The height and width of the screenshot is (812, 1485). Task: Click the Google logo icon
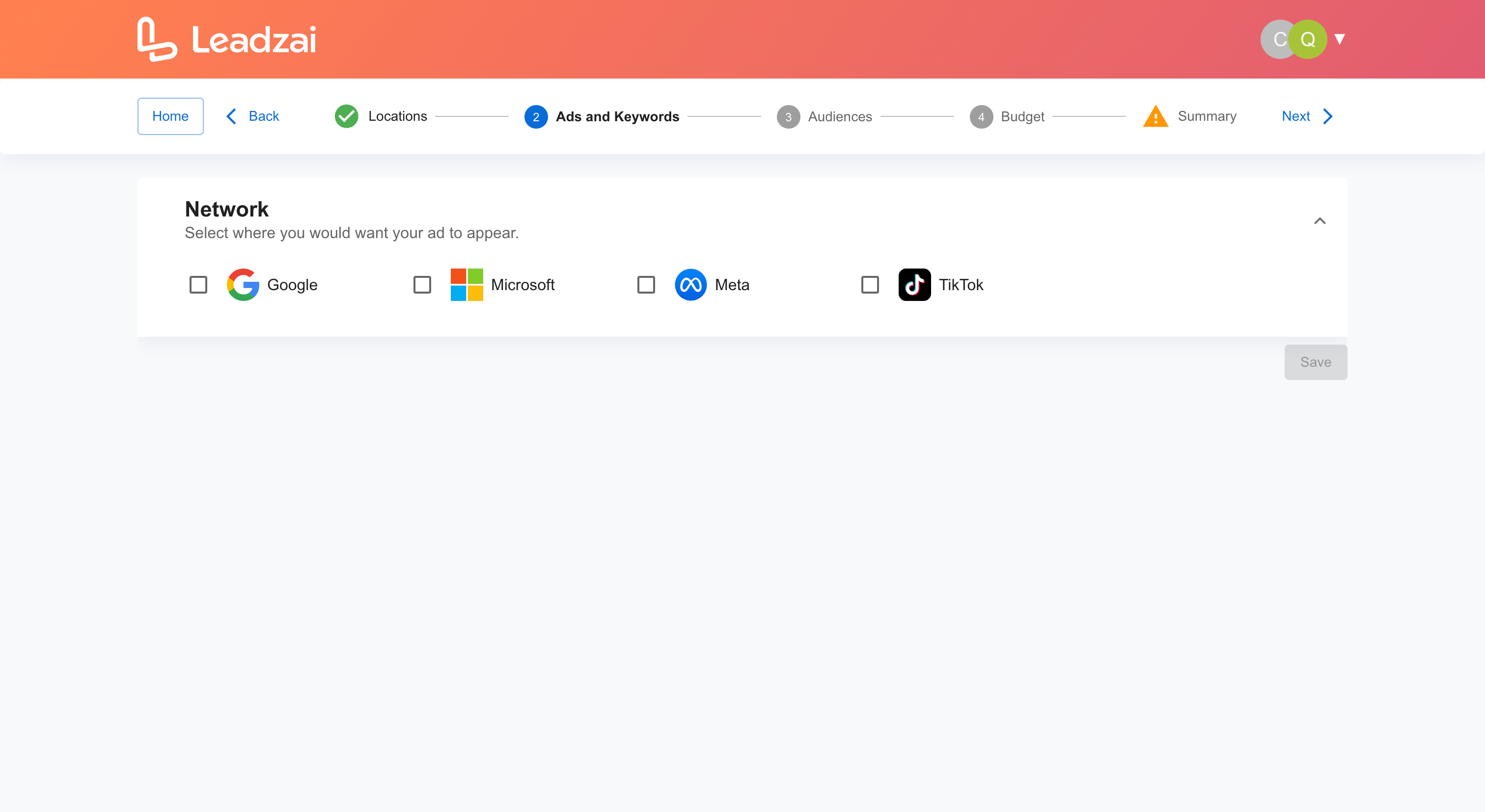[243, 285]
